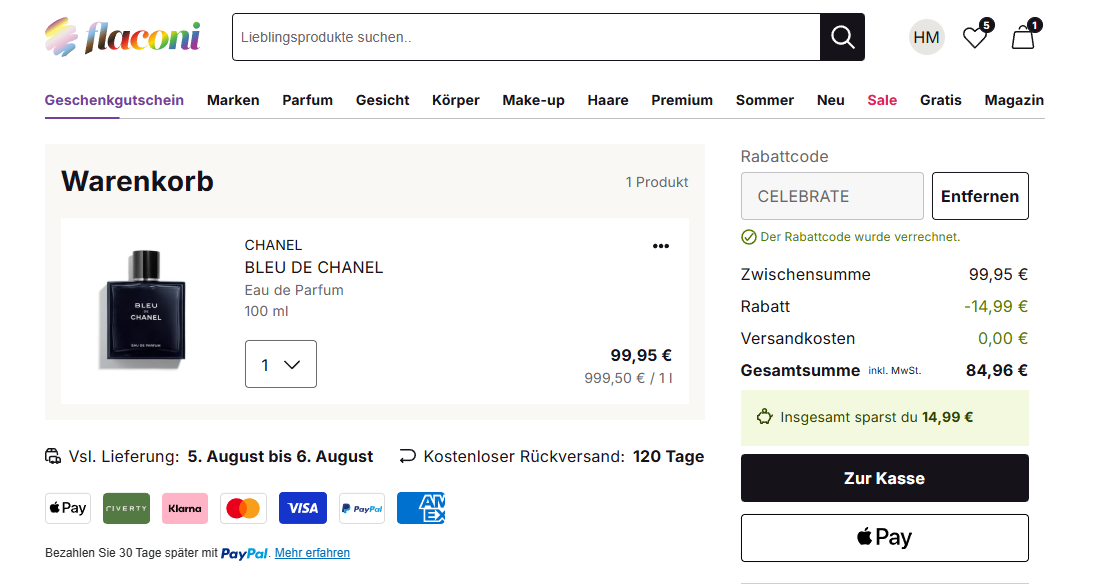Click the PayPal payment icon
The height and width of the screenshot is (584, 1096).
(361, 509)
